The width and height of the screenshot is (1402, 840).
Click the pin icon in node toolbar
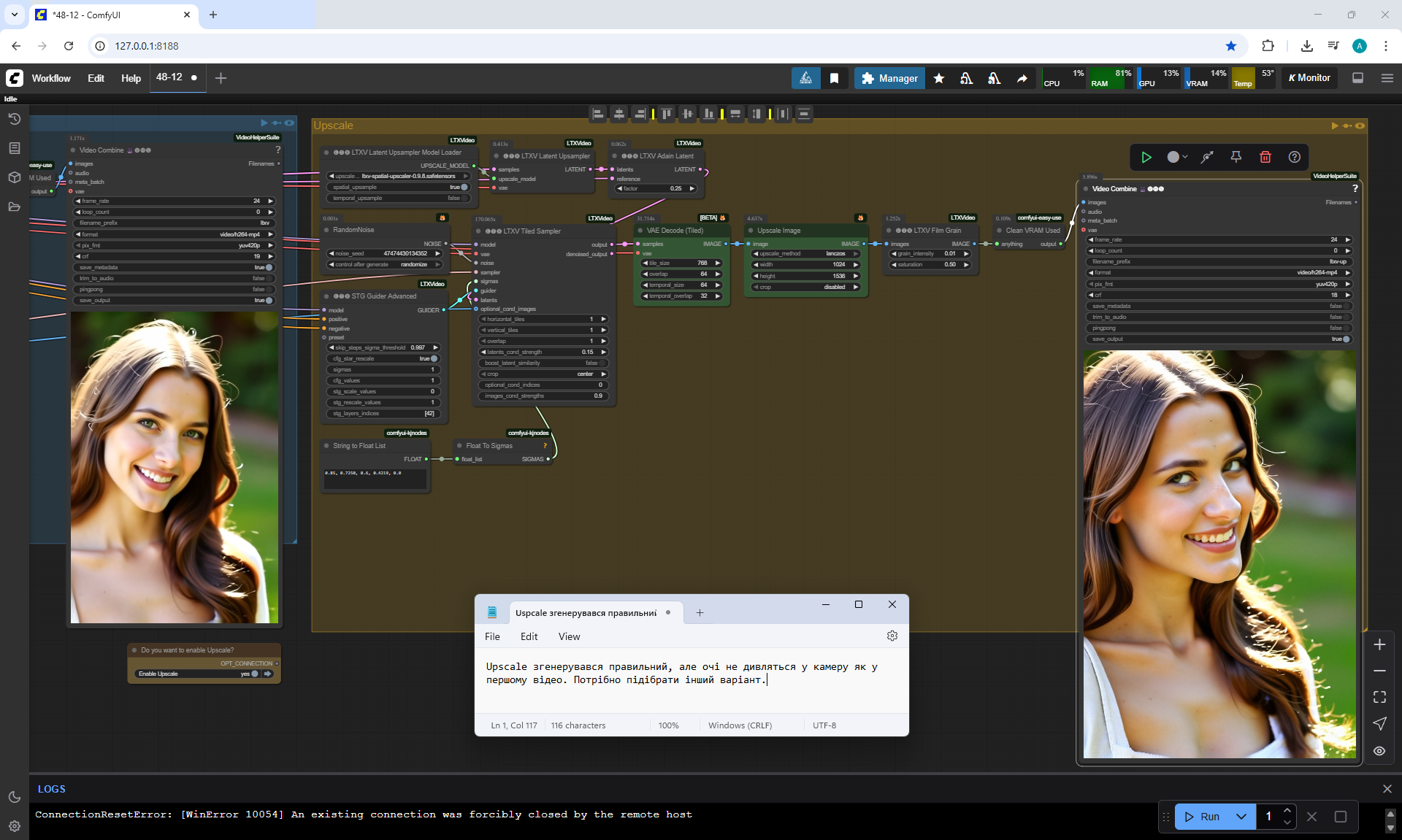point(1236,157)
